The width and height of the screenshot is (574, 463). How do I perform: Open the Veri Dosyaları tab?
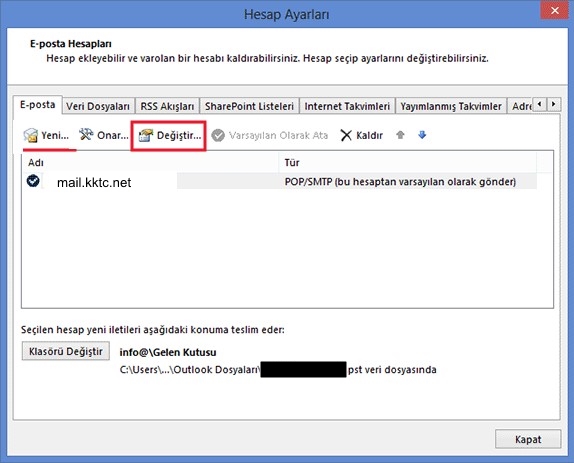click(98, 106)
